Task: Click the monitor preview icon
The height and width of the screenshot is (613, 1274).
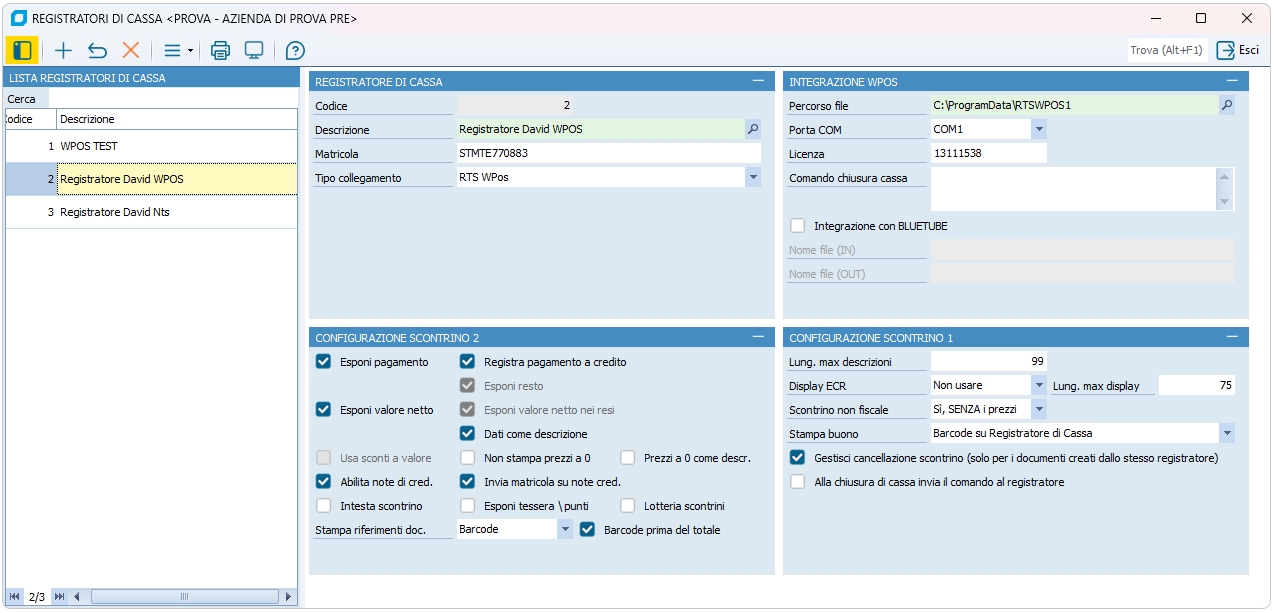Action: [x=254, y=50]
